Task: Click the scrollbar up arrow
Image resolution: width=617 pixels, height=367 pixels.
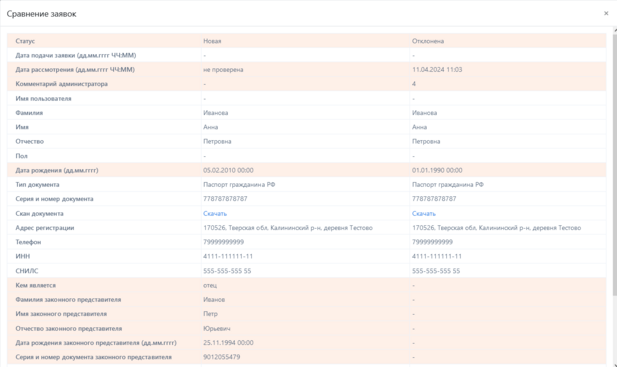Action: (x=615, y=30)
